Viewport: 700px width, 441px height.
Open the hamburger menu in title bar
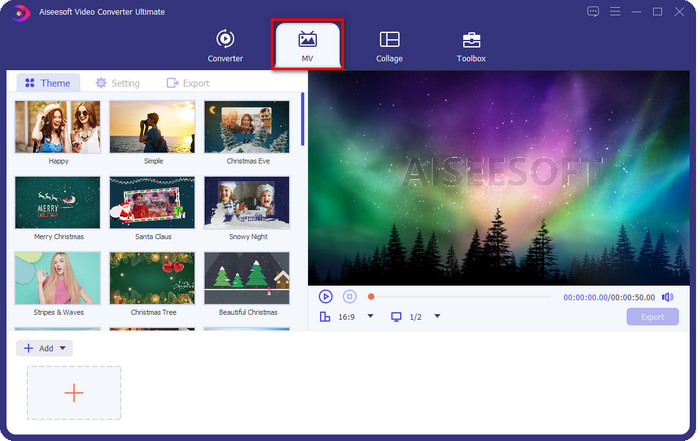615,12
